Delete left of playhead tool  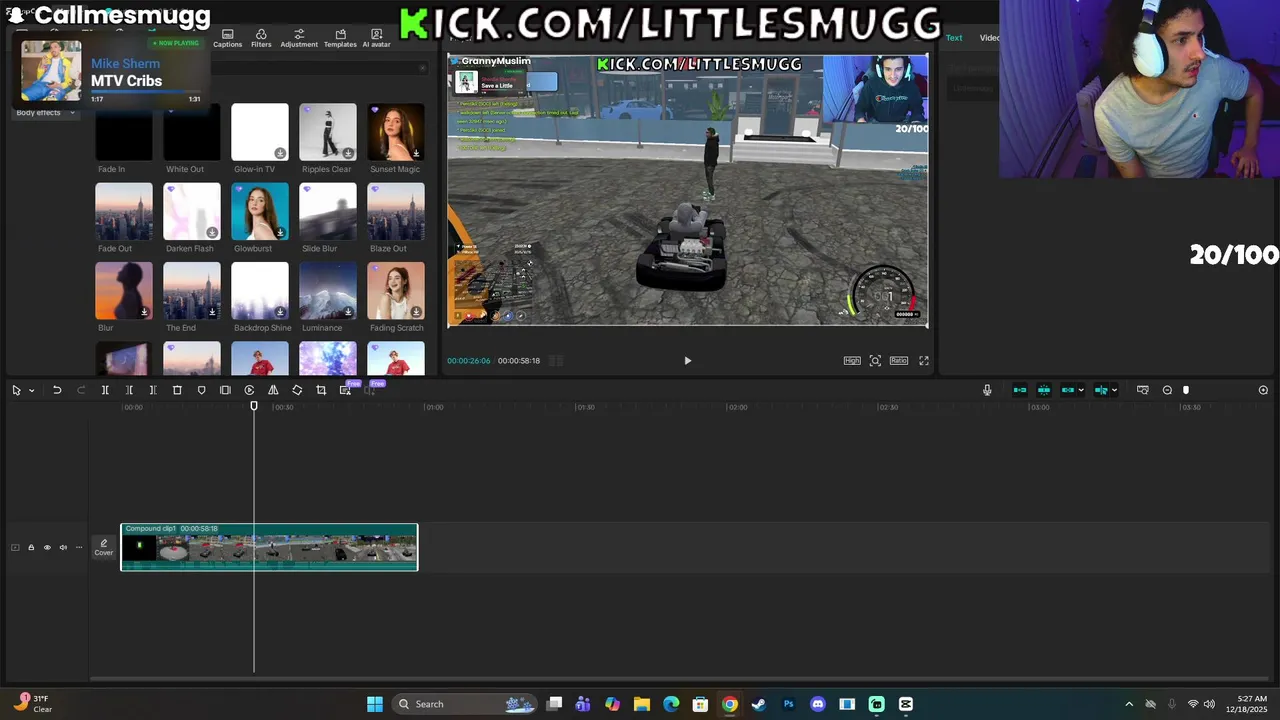(129, 390)
